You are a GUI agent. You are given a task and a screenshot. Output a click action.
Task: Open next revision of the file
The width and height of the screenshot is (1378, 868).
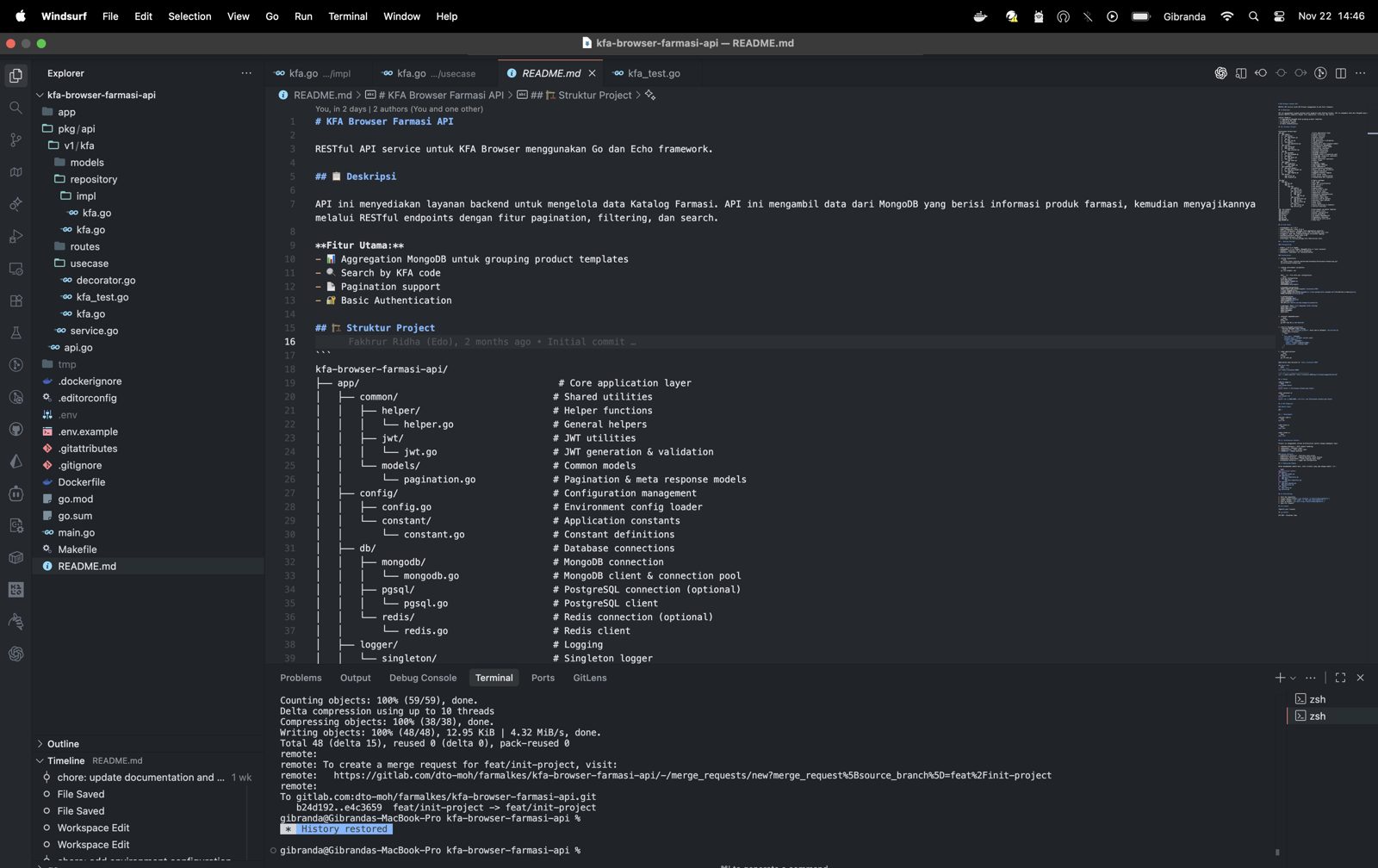1300,73
